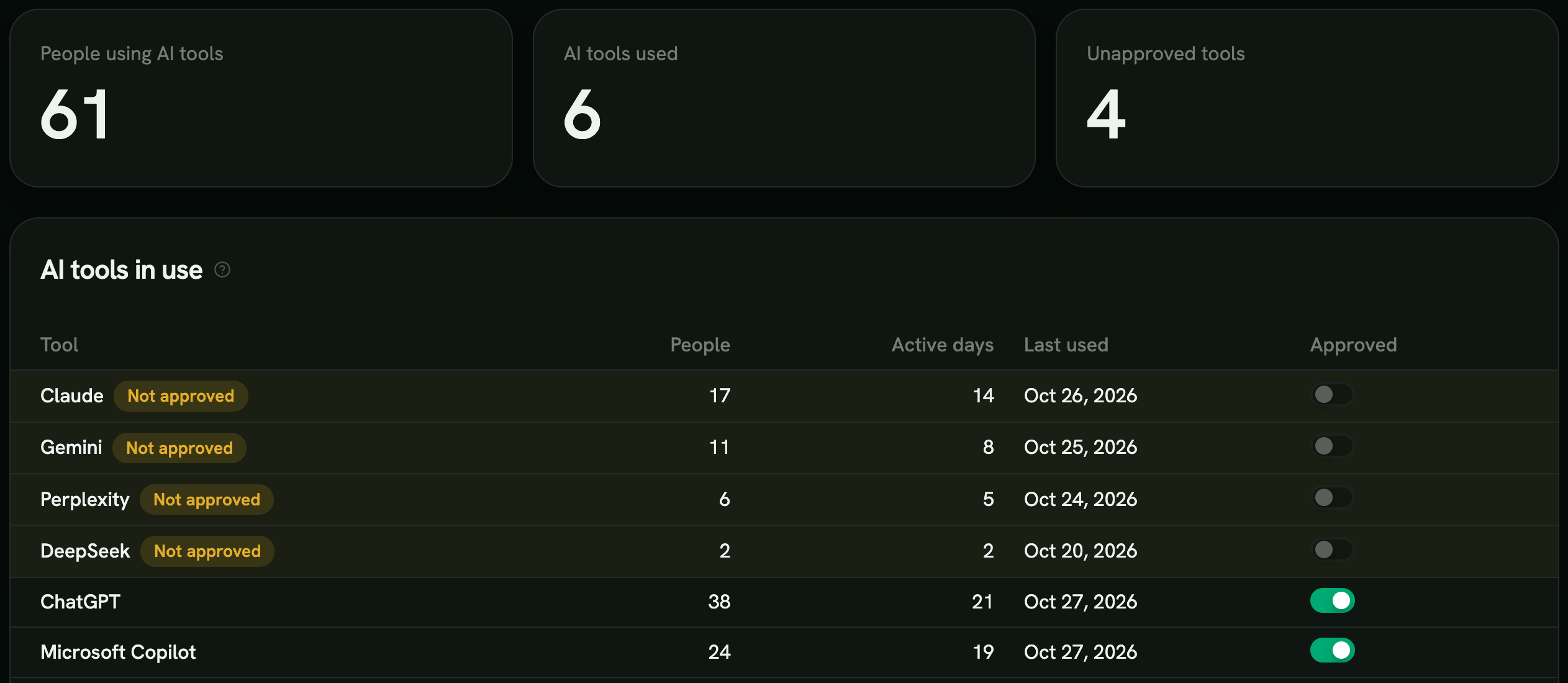Viewport: 1568px width, 683px height.
Task: Select the DeepSeek tool name
Action: (x=85, y=551)
